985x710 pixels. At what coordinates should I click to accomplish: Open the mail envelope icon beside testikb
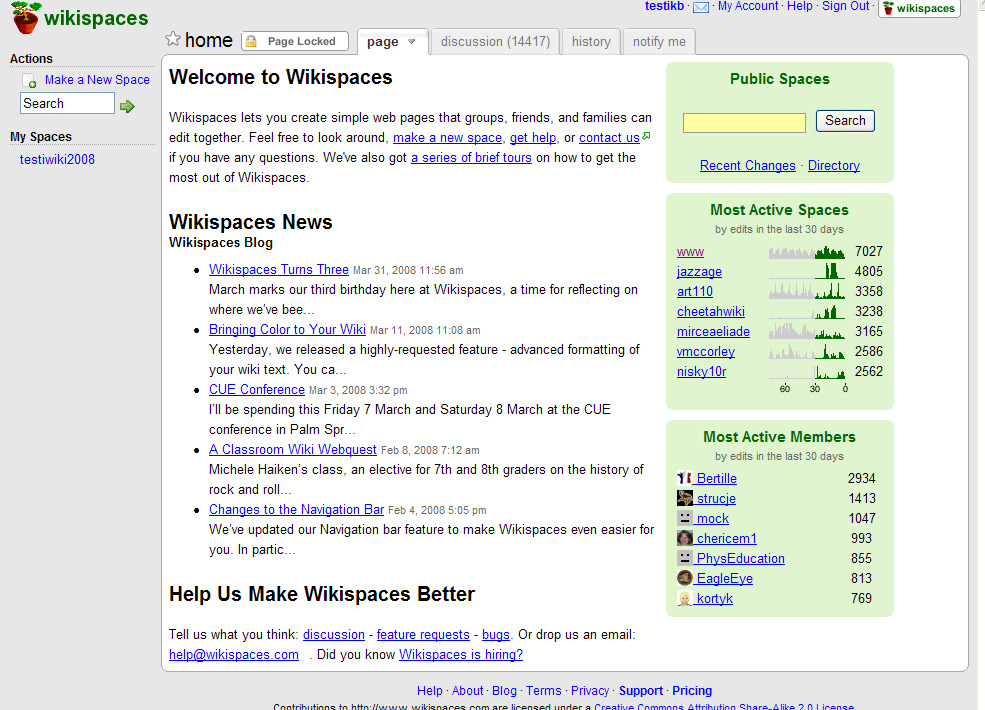coord(701,7)
